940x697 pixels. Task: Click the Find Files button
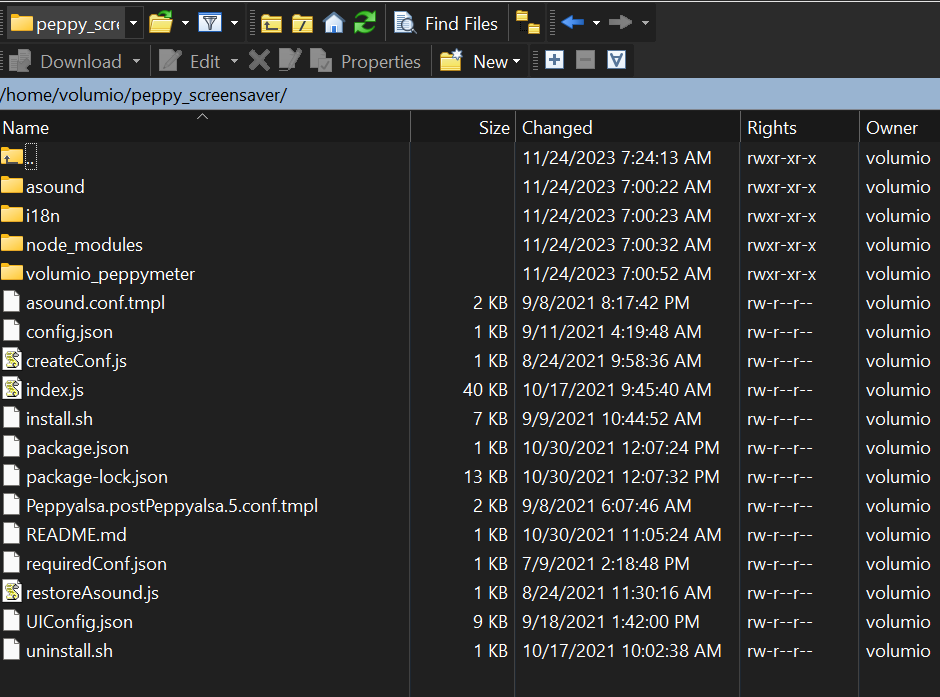pyautogui.click(x=446, y=23)
